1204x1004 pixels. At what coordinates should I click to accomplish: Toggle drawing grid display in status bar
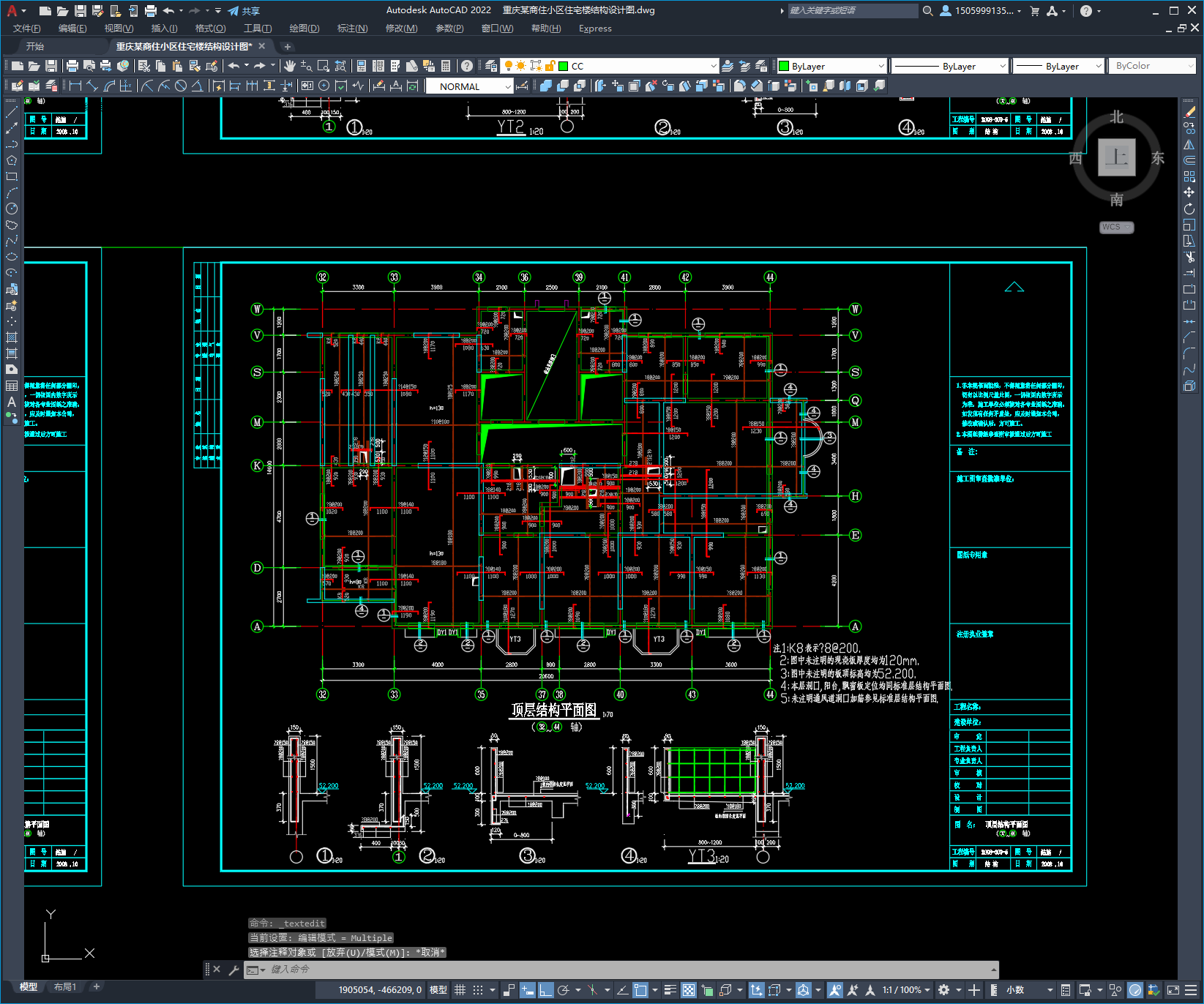click(460, 990)
